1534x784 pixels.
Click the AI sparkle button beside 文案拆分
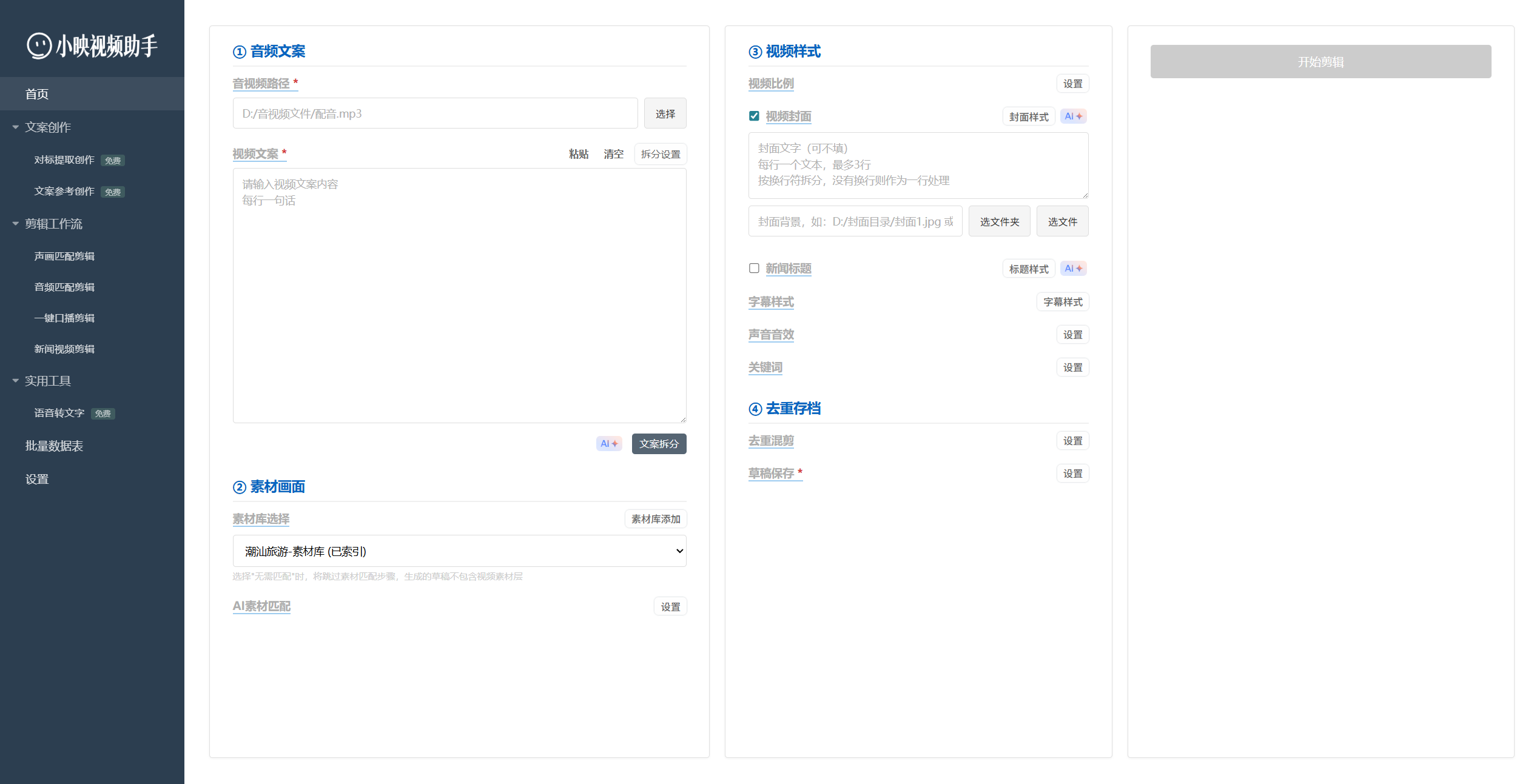pyautogui.click(x=609, y=444)
